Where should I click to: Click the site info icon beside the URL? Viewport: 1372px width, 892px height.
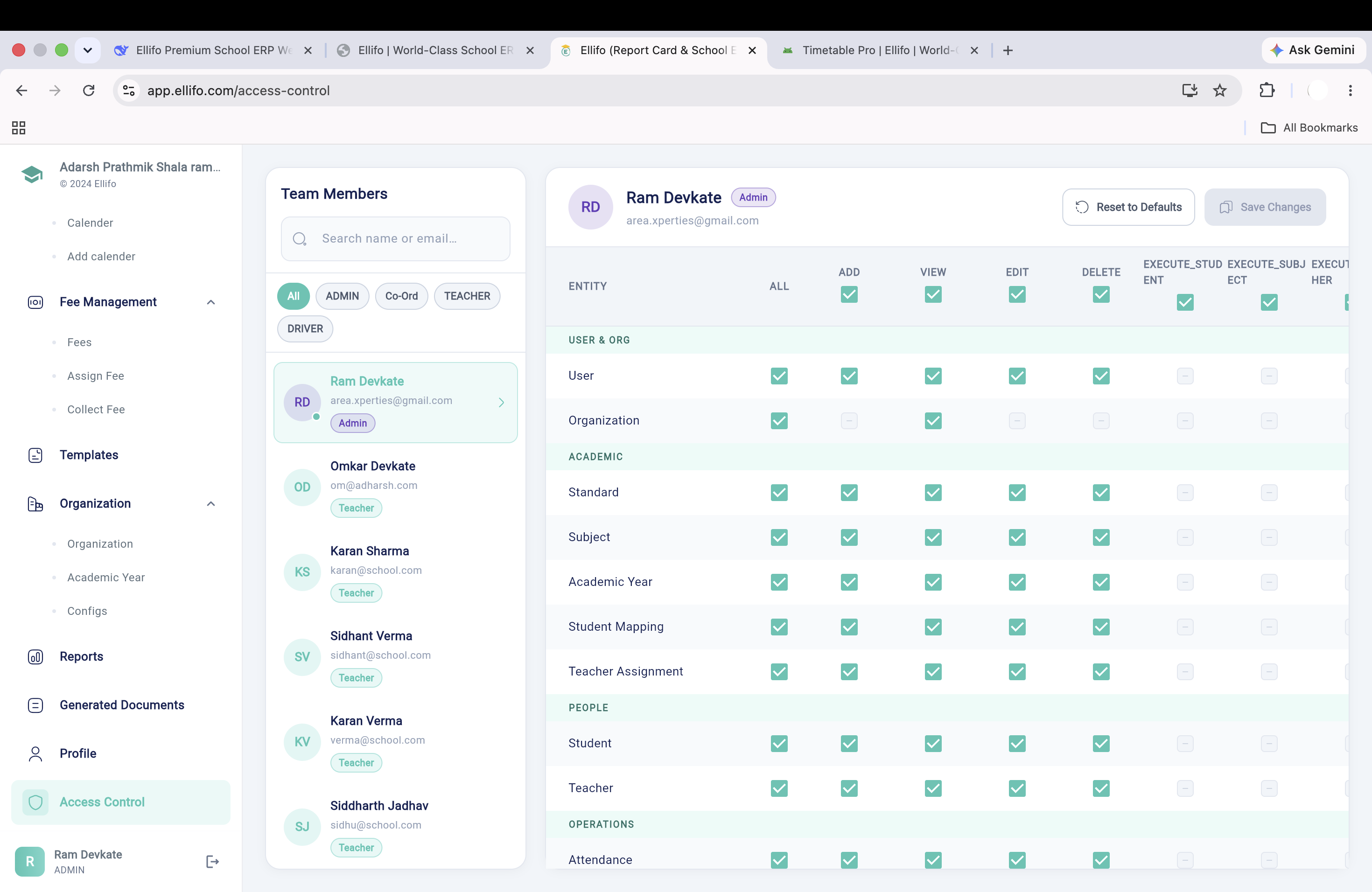coord(129,91)
